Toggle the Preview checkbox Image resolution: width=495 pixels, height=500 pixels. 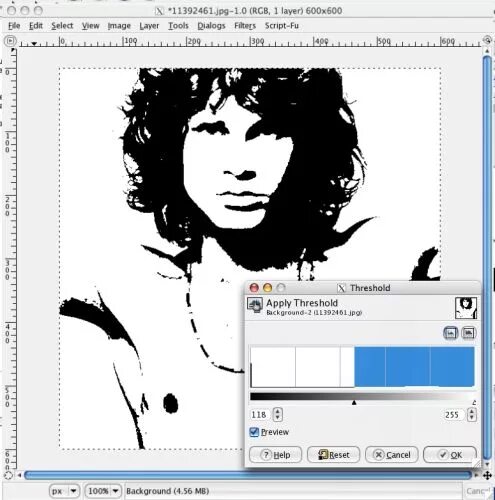click(x=254, y=432)
